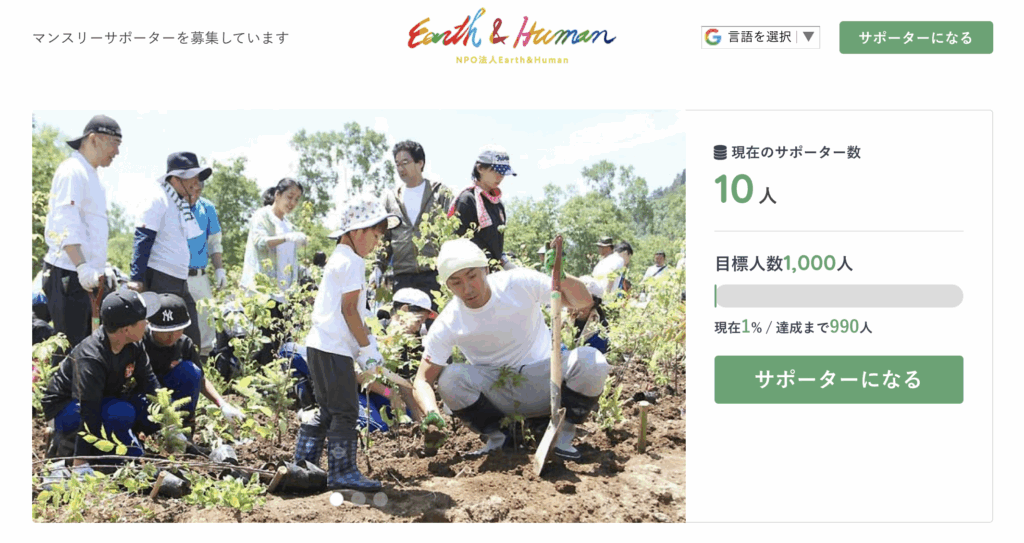Click マンスリーサポーターを募集しています header text
This screenshot has height=543, width=1024.
[161, 38]
